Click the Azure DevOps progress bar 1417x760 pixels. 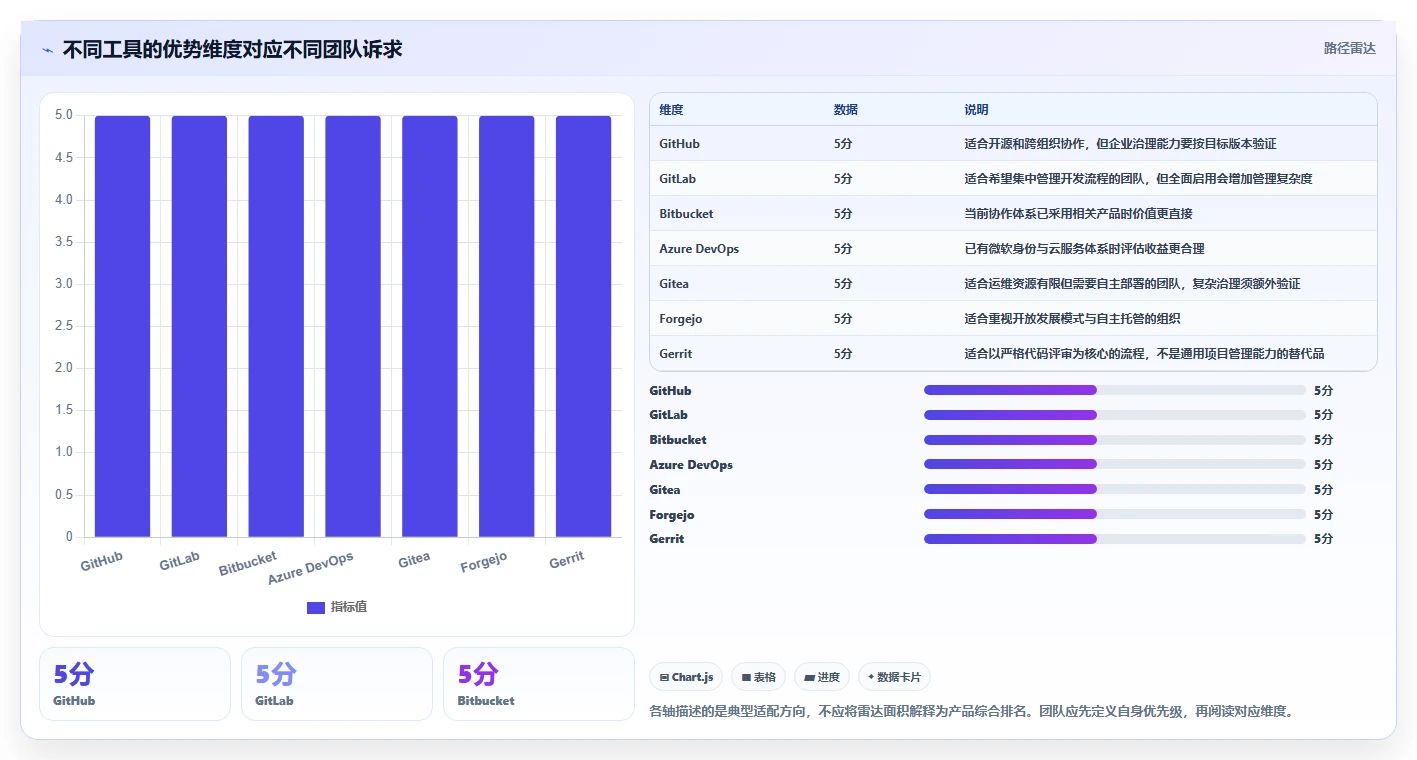pyautogui.click(x=1115, y=464)
